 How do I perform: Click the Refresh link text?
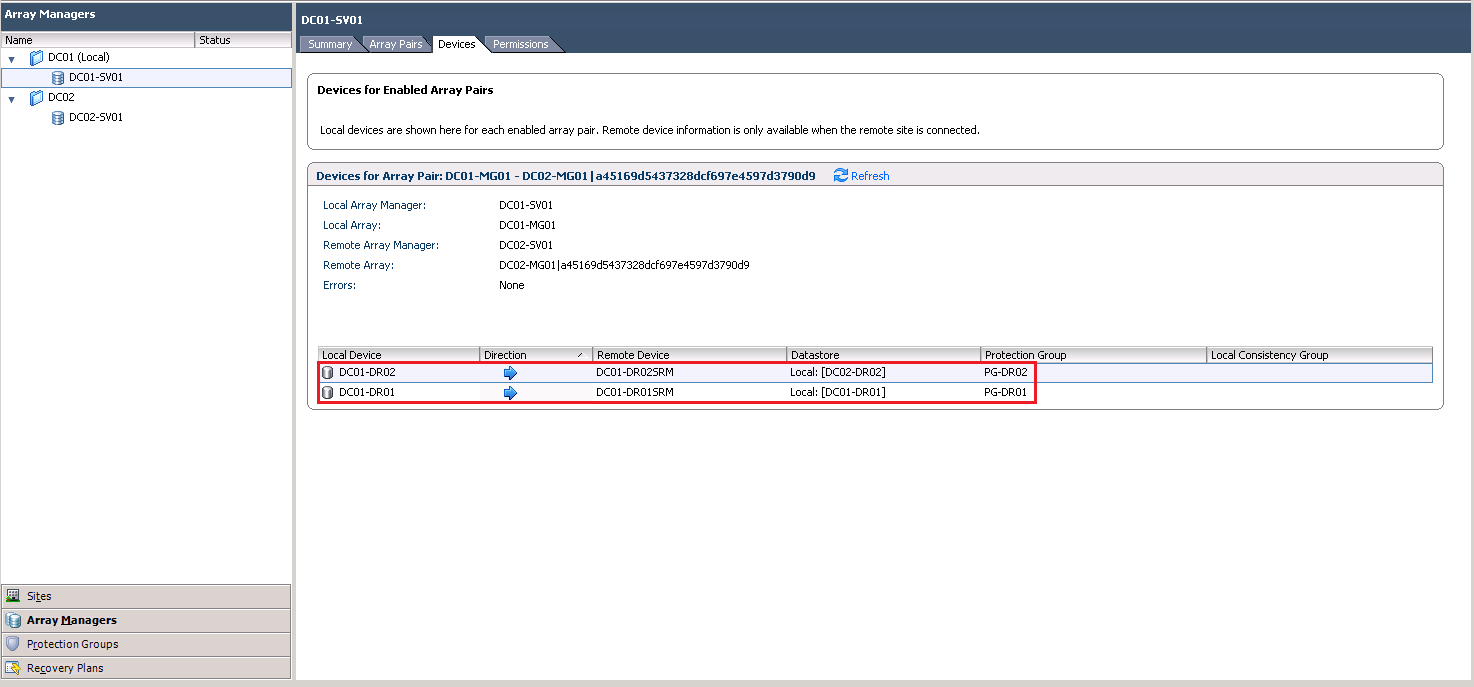click(x=870, y=176)
